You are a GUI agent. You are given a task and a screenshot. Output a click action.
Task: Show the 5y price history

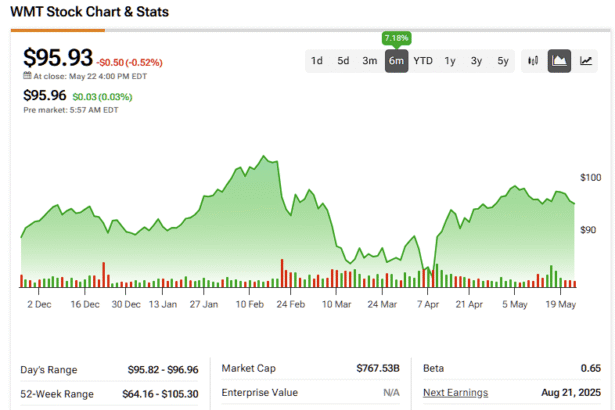click(503, 61)
